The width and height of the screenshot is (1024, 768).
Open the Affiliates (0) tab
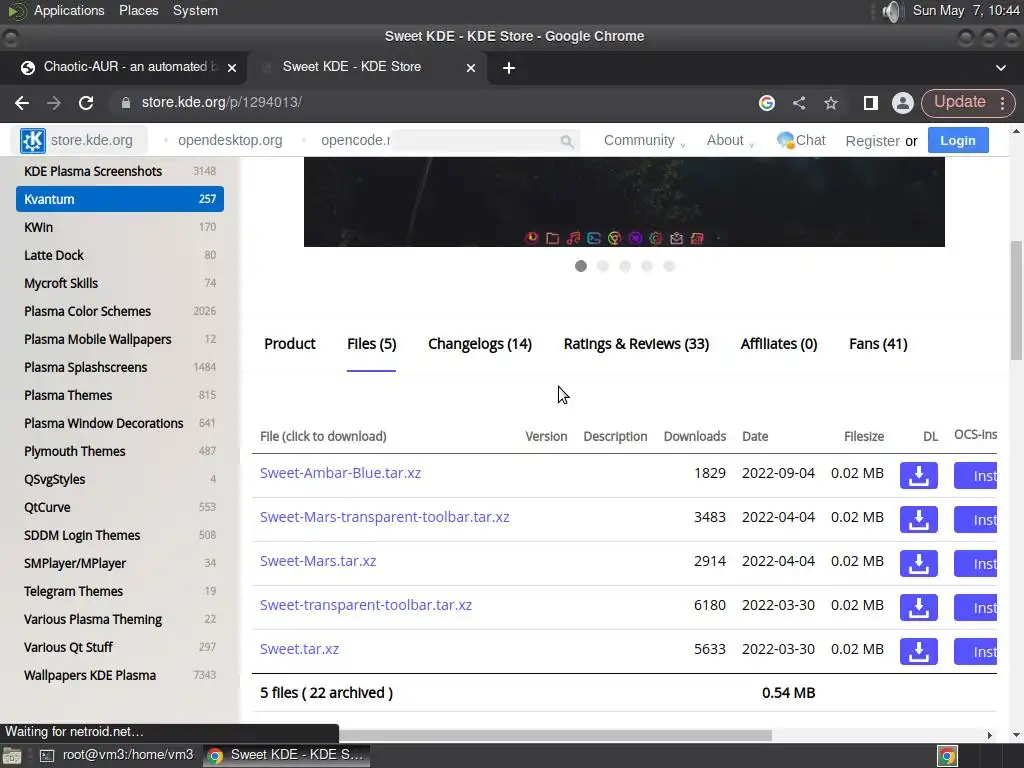click(x=778, y=344)
